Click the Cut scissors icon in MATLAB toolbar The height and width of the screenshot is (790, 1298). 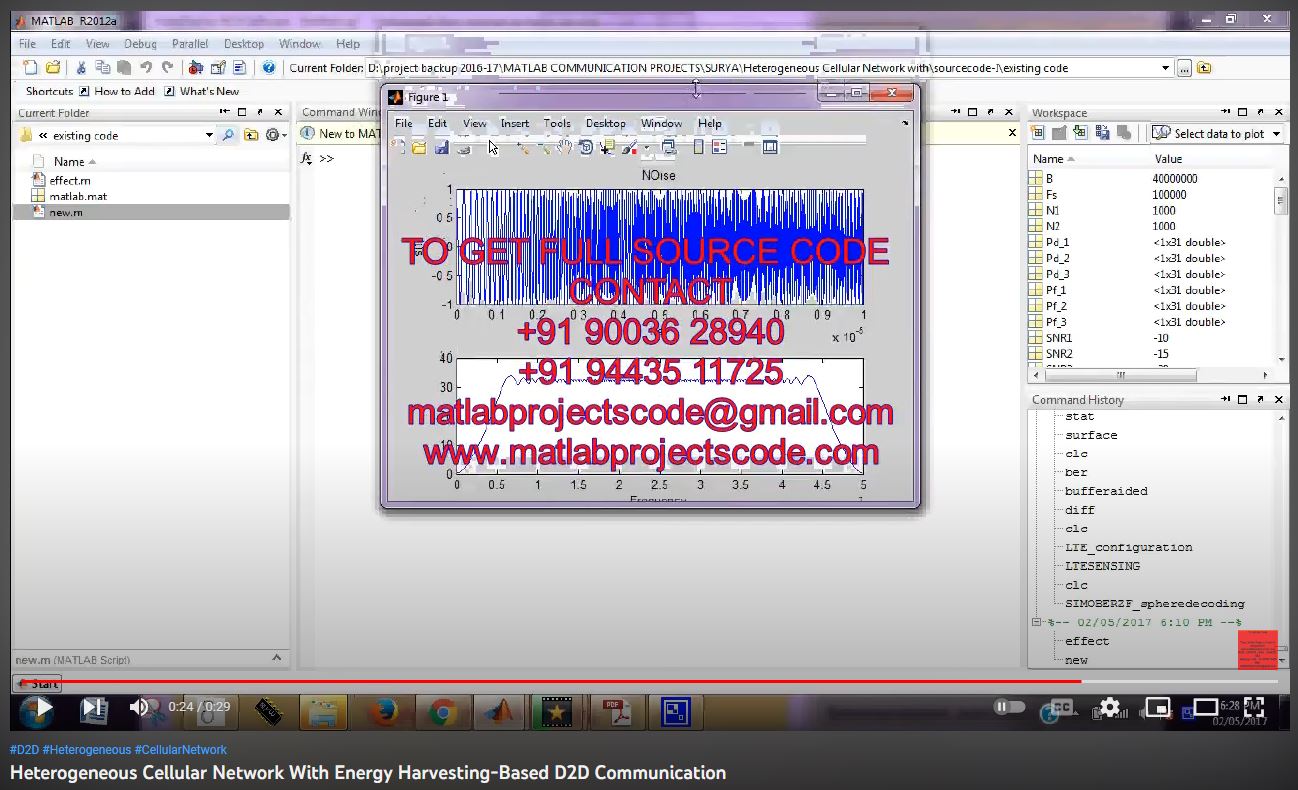point(82,68)
